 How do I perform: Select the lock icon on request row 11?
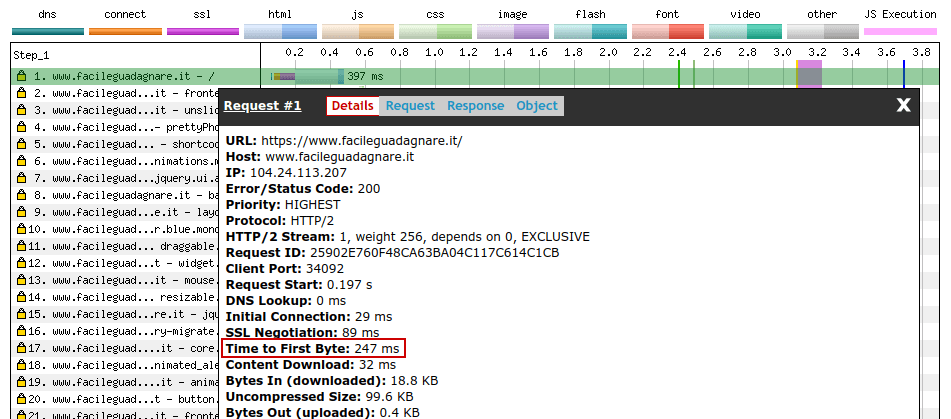coord(22,246)
